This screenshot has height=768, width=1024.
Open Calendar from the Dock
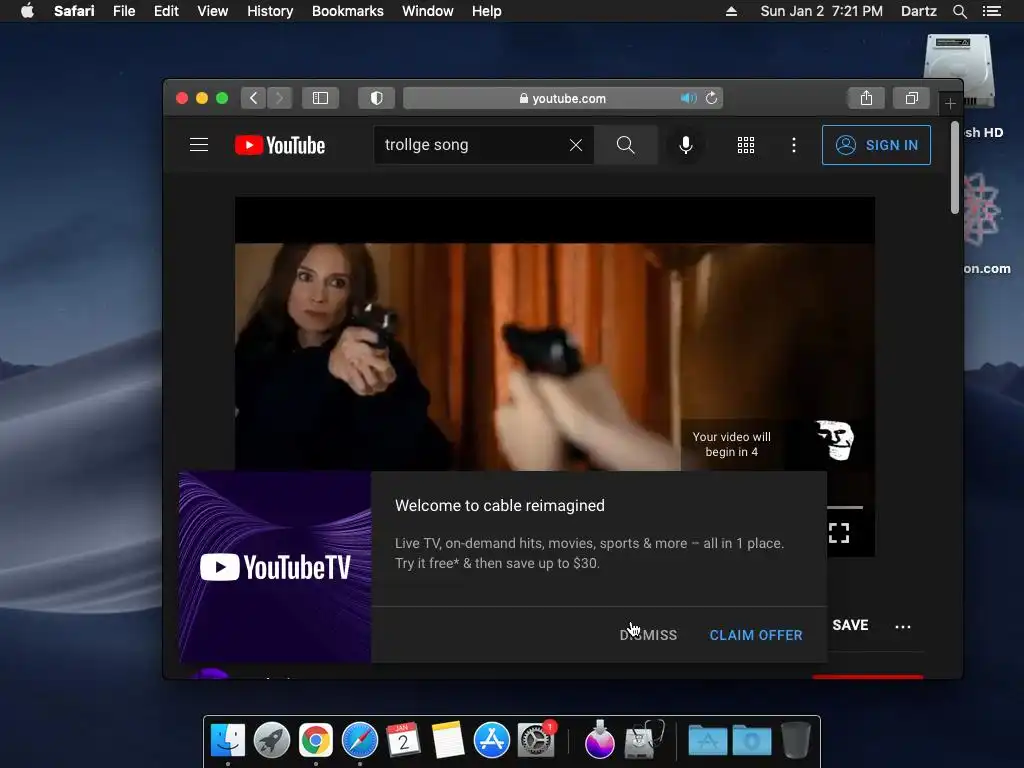point(404,741)
